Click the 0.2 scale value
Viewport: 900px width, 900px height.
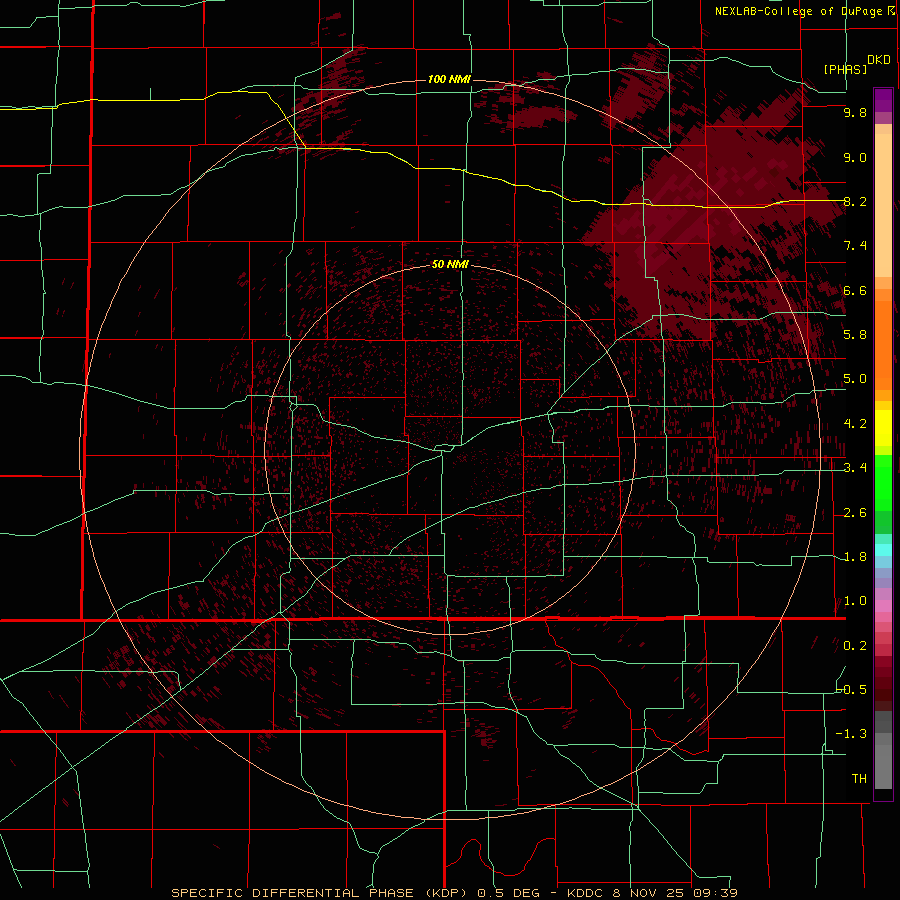point(855,646)
